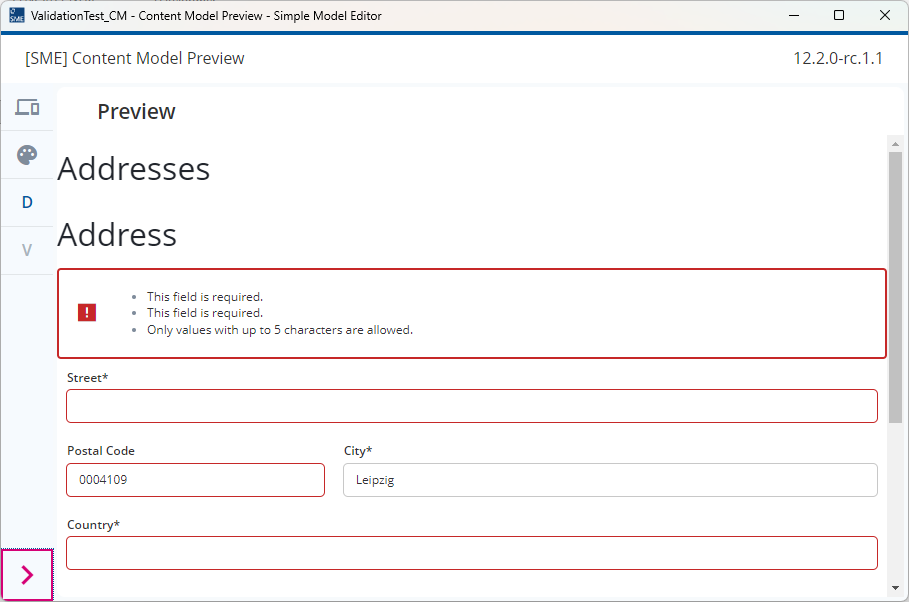Screen dimensions: 909x602
Task: Open the device preview sidebar icon
Action: (x=27, y=107)
